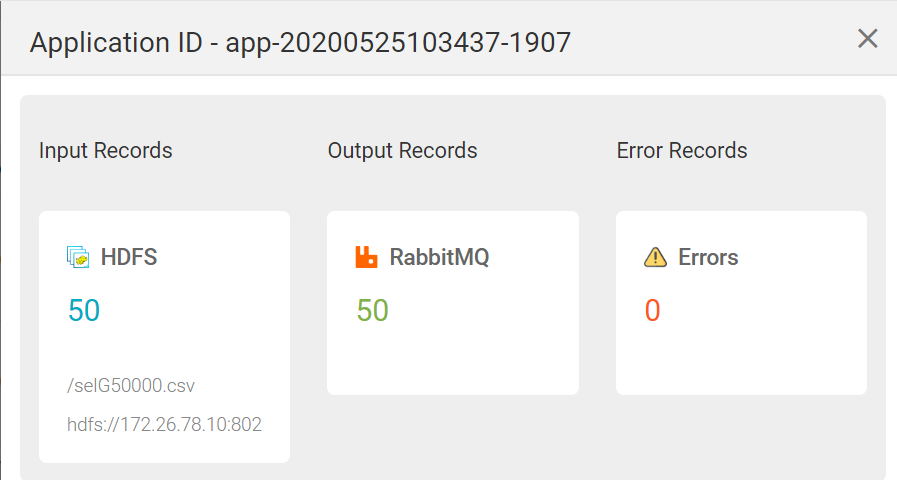
Task: Click the HDFS file stack icon
Action: coord(78,257)
